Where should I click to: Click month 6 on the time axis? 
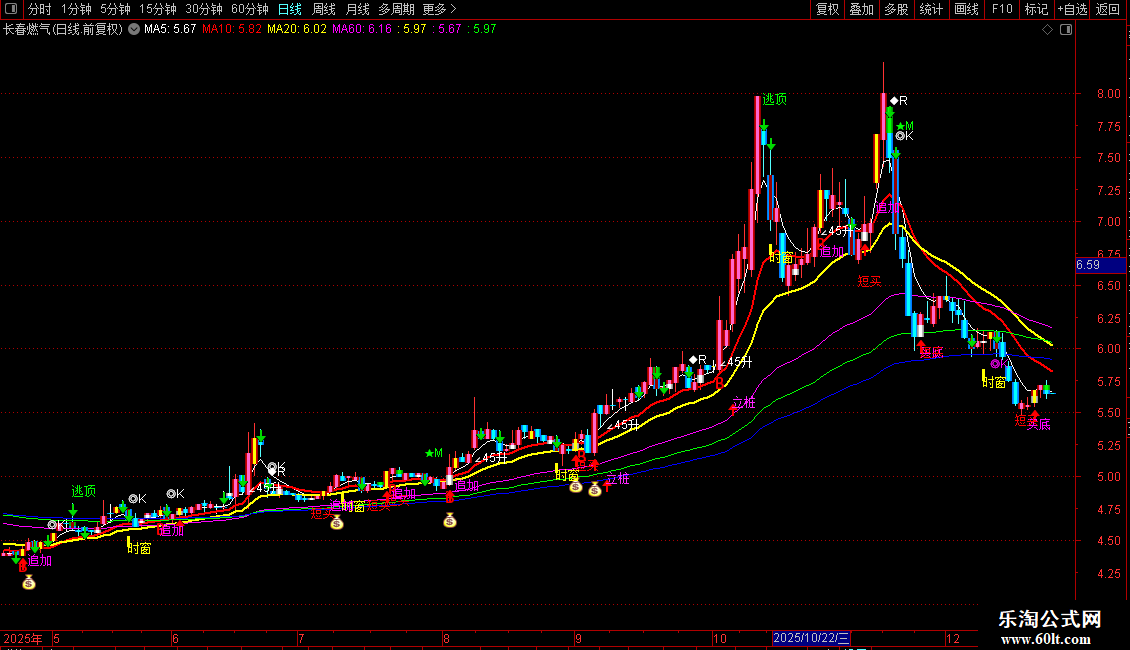point(175,638)
